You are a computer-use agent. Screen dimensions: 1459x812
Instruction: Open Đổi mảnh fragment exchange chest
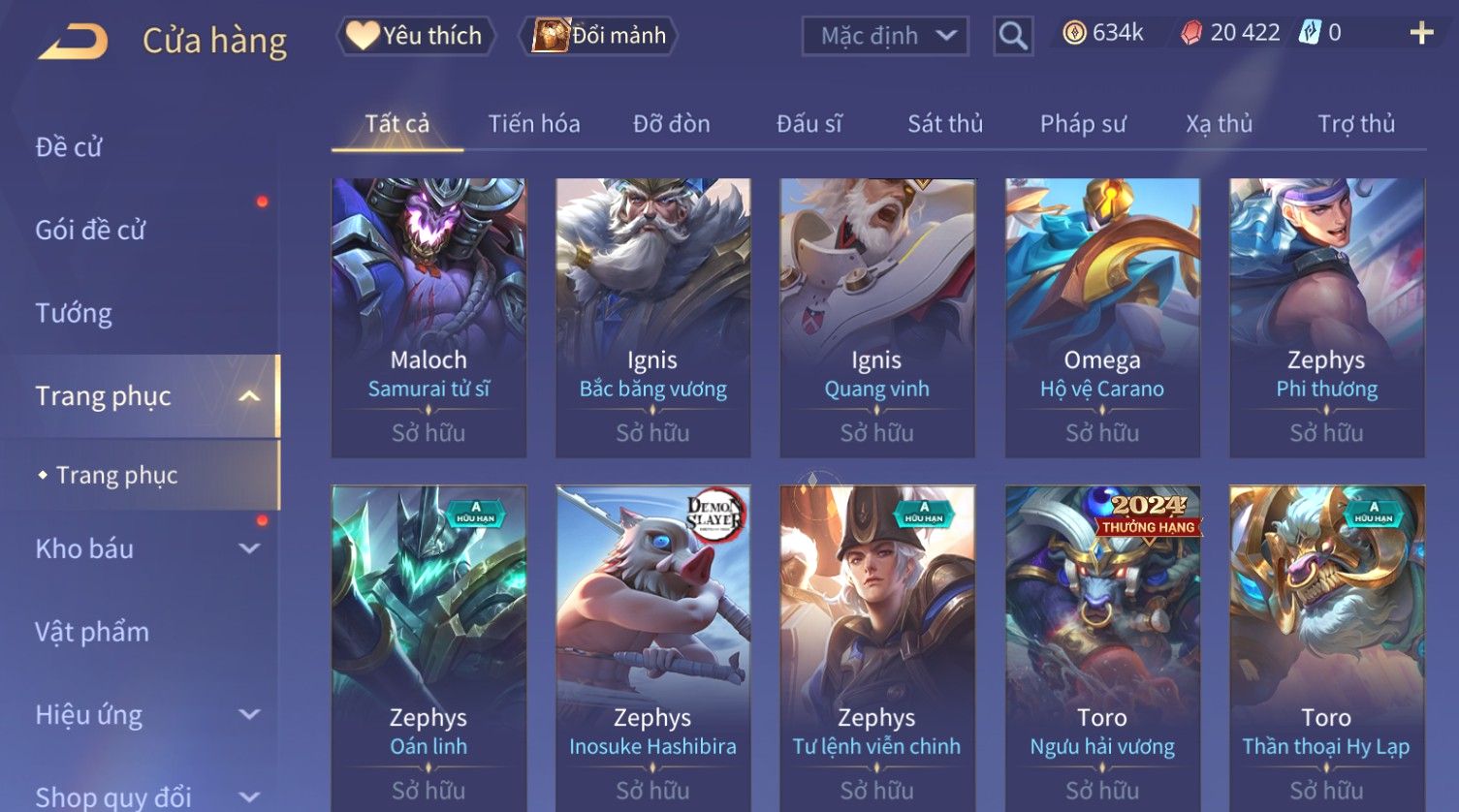coord(598,36)
